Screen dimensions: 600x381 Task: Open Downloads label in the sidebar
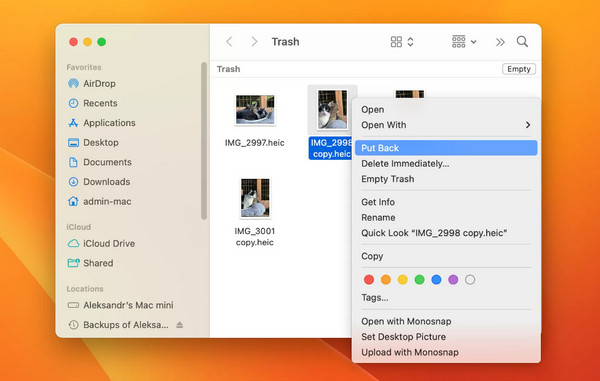point(107,182)
